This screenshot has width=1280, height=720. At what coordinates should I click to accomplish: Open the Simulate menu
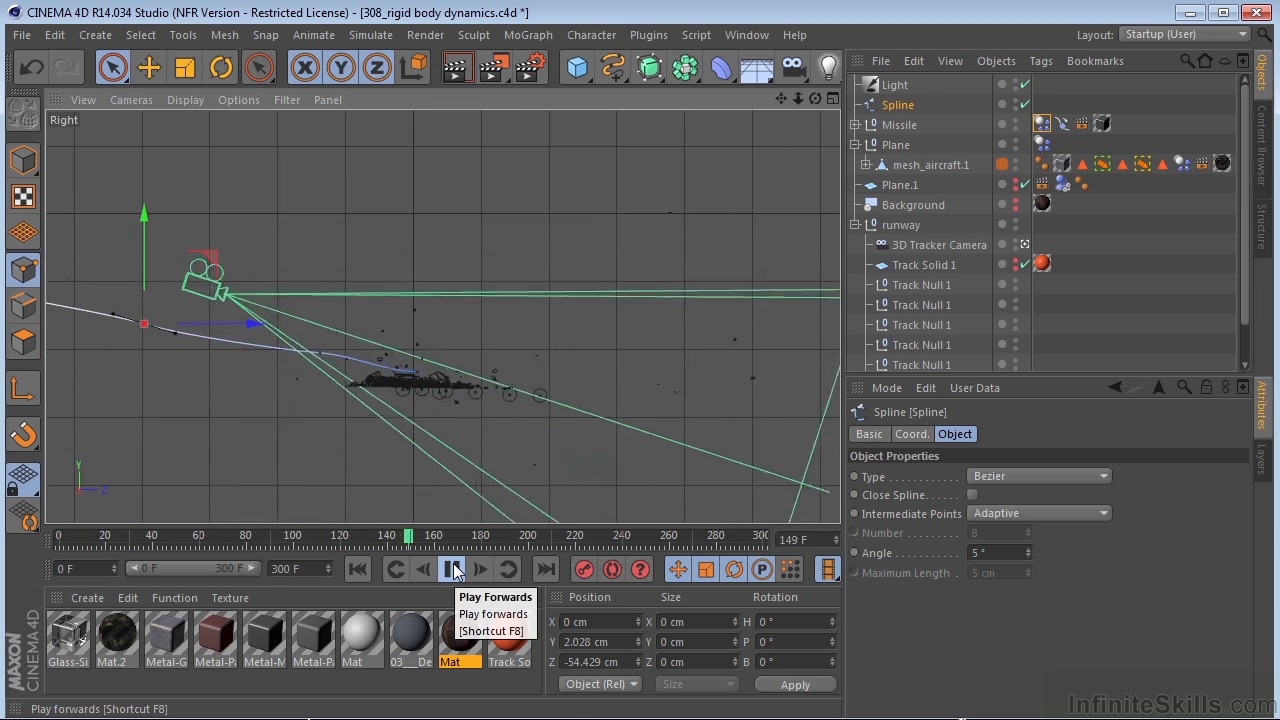point(370,35)
